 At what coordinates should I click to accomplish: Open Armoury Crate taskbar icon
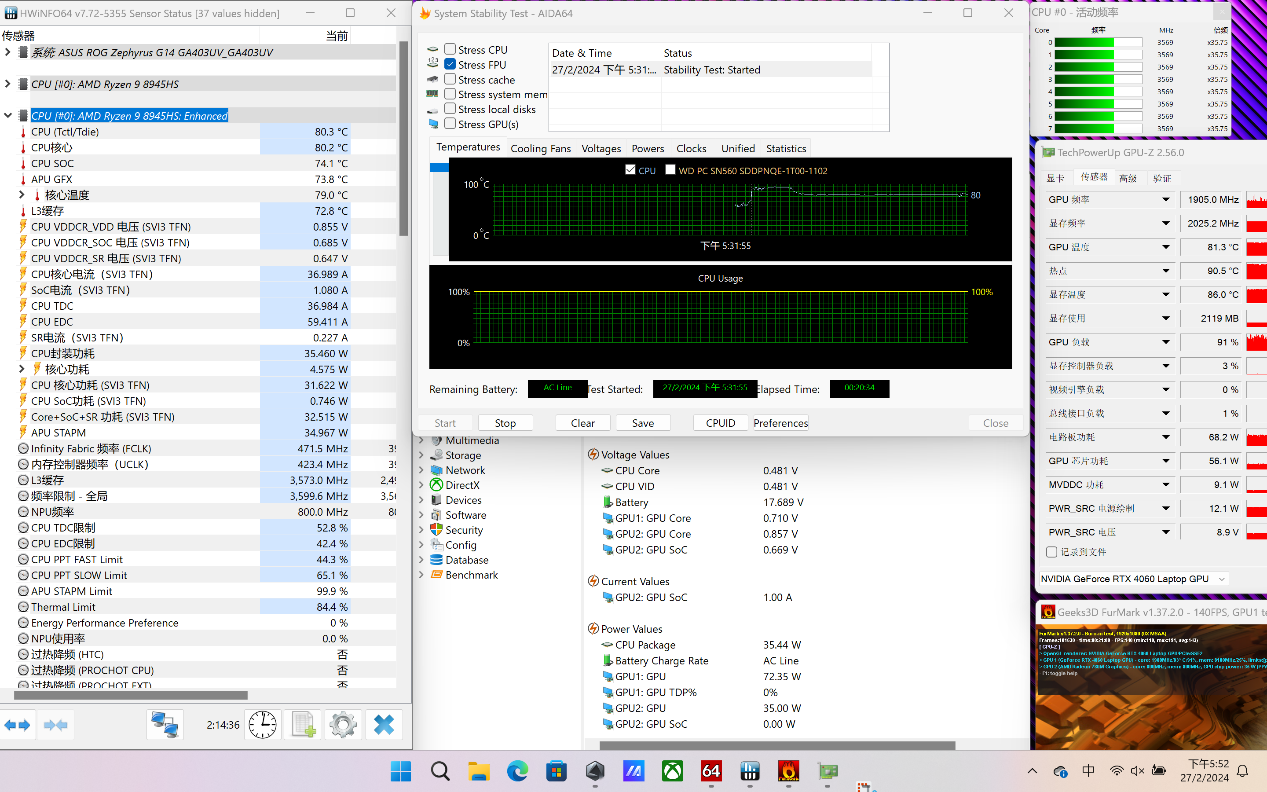pyautogui.click(x=595, y=771)
